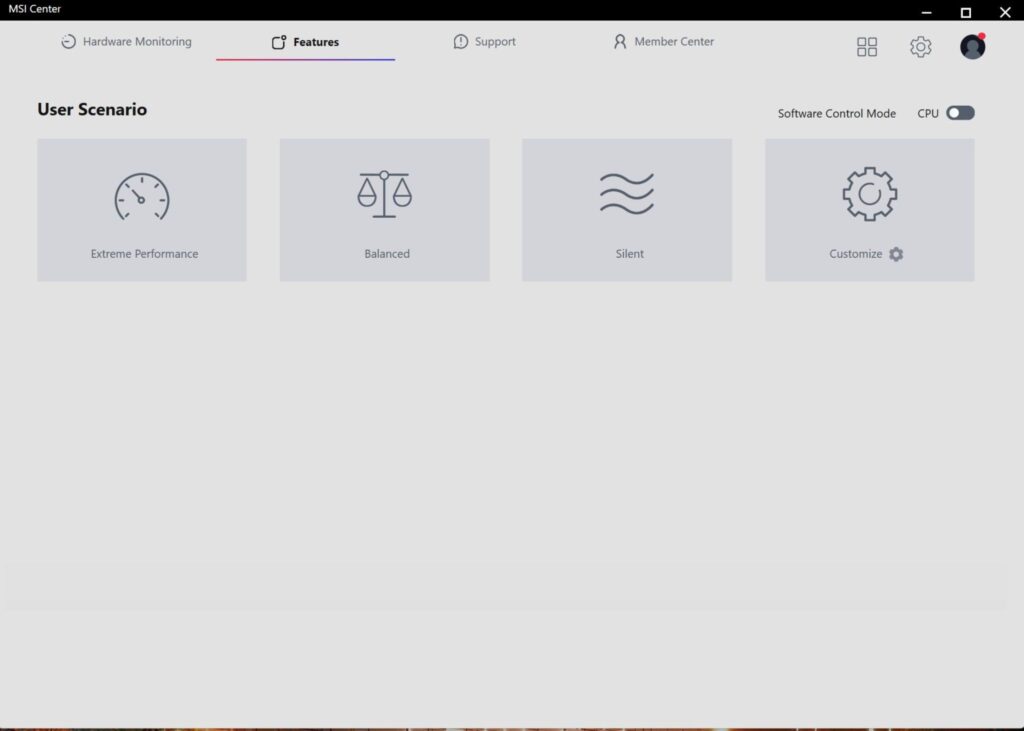
Task: Click the user profile avatar
Action: tap(972, 46)
